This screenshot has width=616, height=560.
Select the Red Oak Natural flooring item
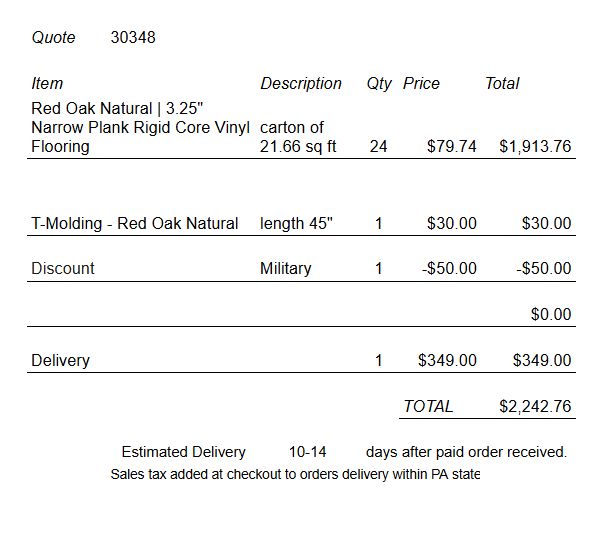pyautogui.click(x=140, y=127)
